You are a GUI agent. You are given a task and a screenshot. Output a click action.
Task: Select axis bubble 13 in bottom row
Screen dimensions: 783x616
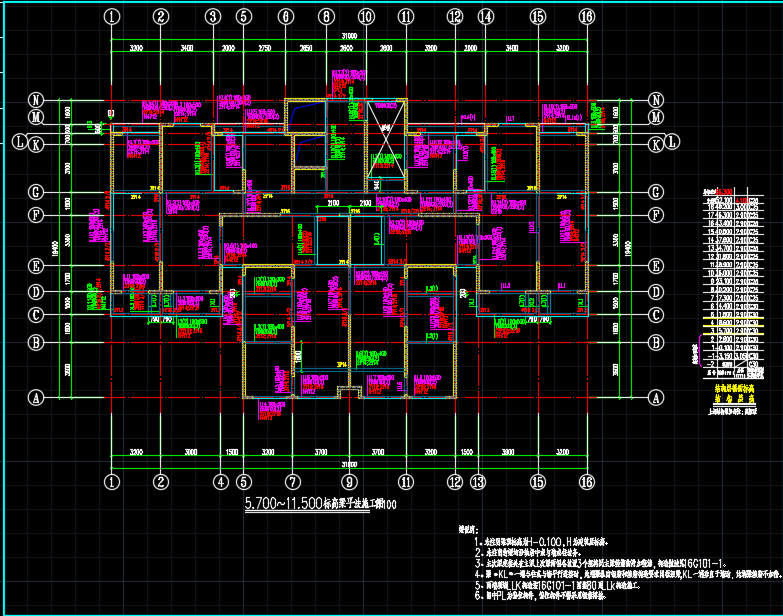478,481
